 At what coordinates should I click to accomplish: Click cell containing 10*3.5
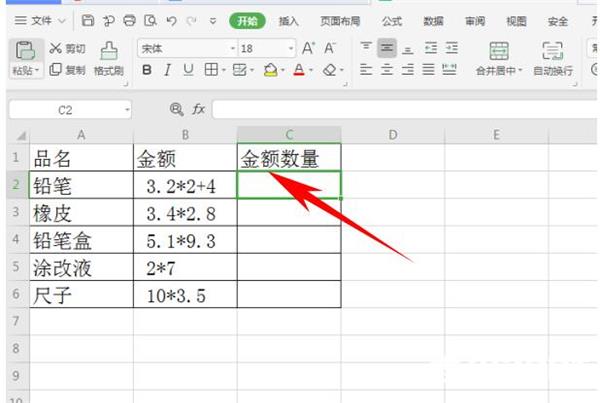point(185,294)
